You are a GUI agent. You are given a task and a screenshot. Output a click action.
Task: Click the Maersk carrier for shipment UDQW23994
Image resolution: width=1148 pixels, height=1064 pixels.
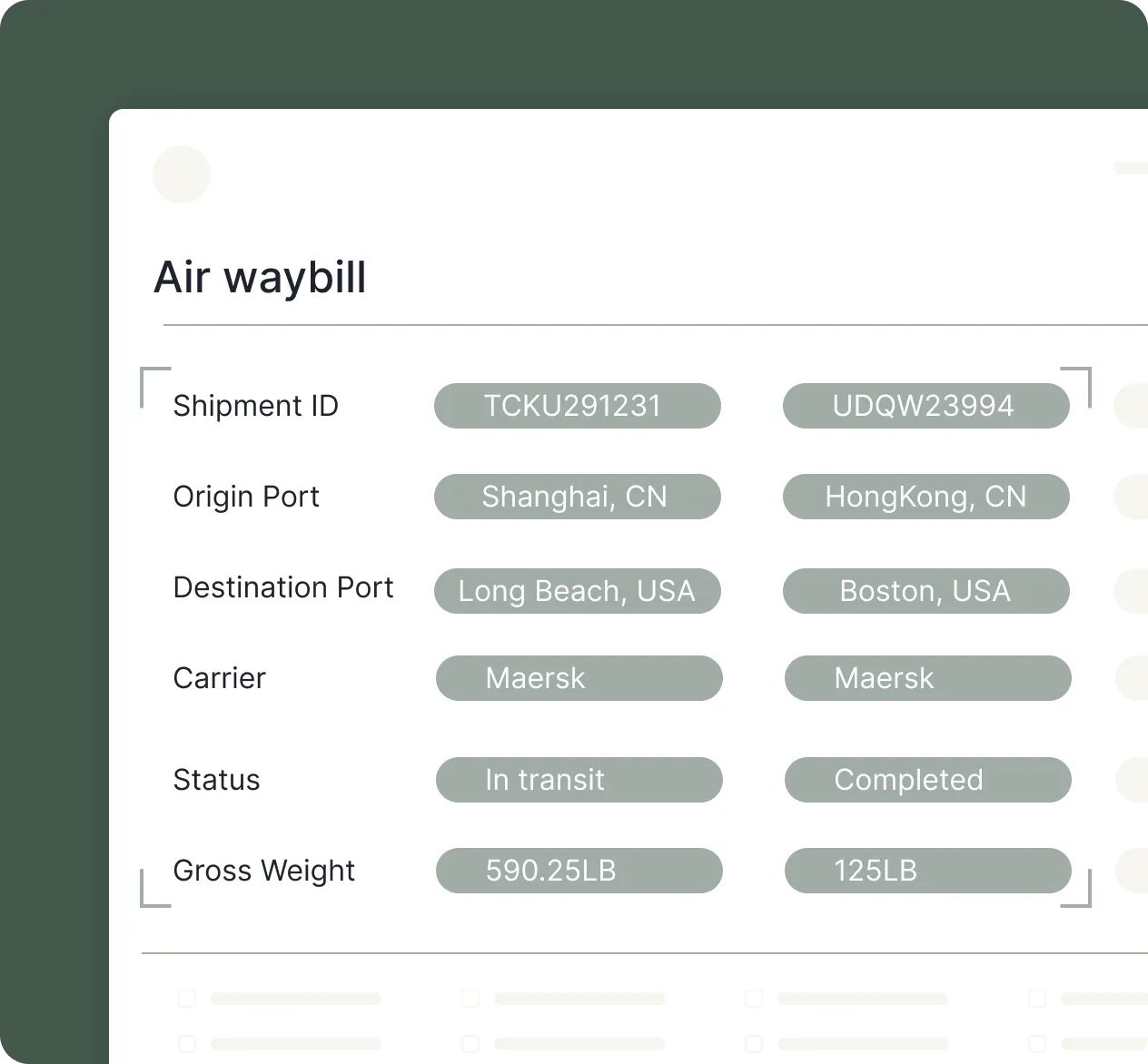pos(927,678)
